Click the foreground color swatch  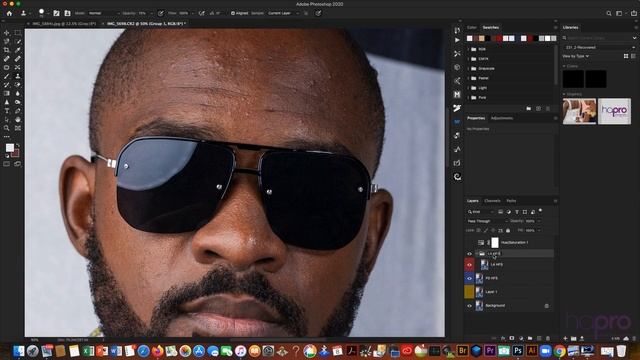click(x=9, y=148)
